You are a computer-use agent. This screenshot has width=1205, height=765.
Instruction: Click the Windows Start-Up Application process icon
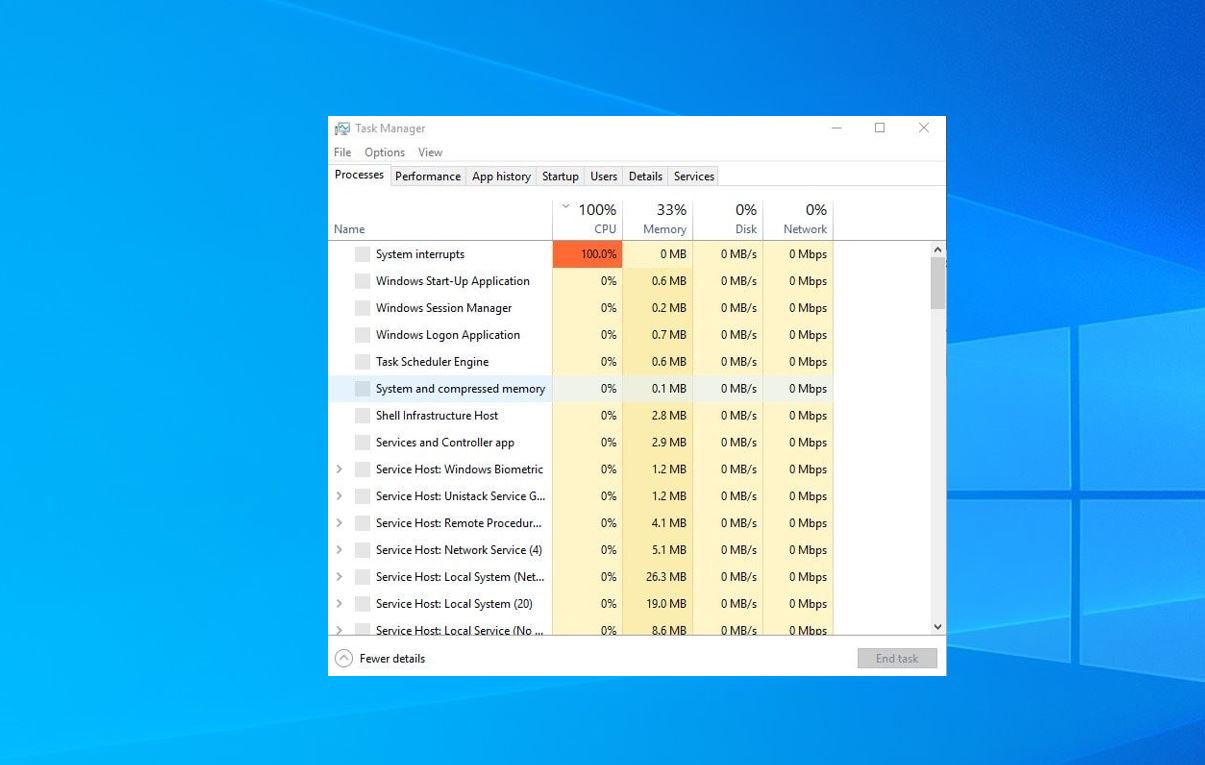point(362,281)
